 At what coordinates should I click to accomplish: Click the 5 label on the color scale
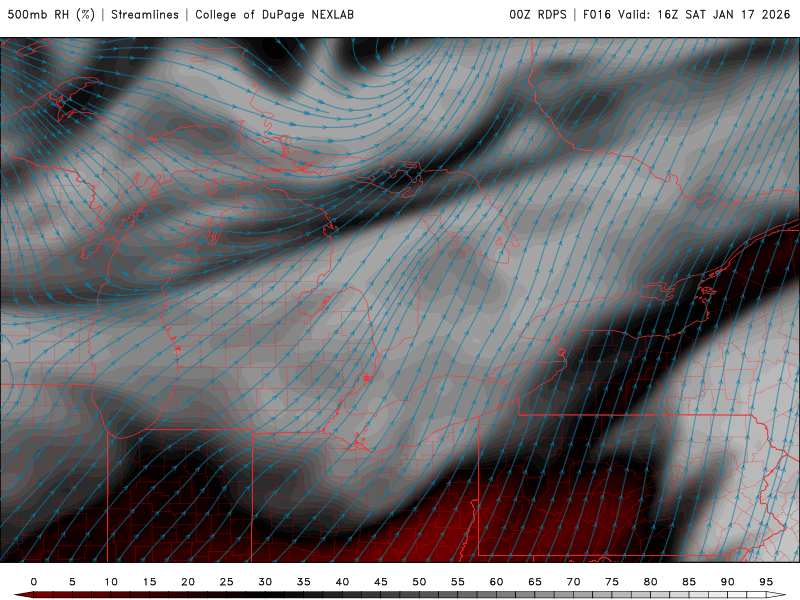[72, 582]
